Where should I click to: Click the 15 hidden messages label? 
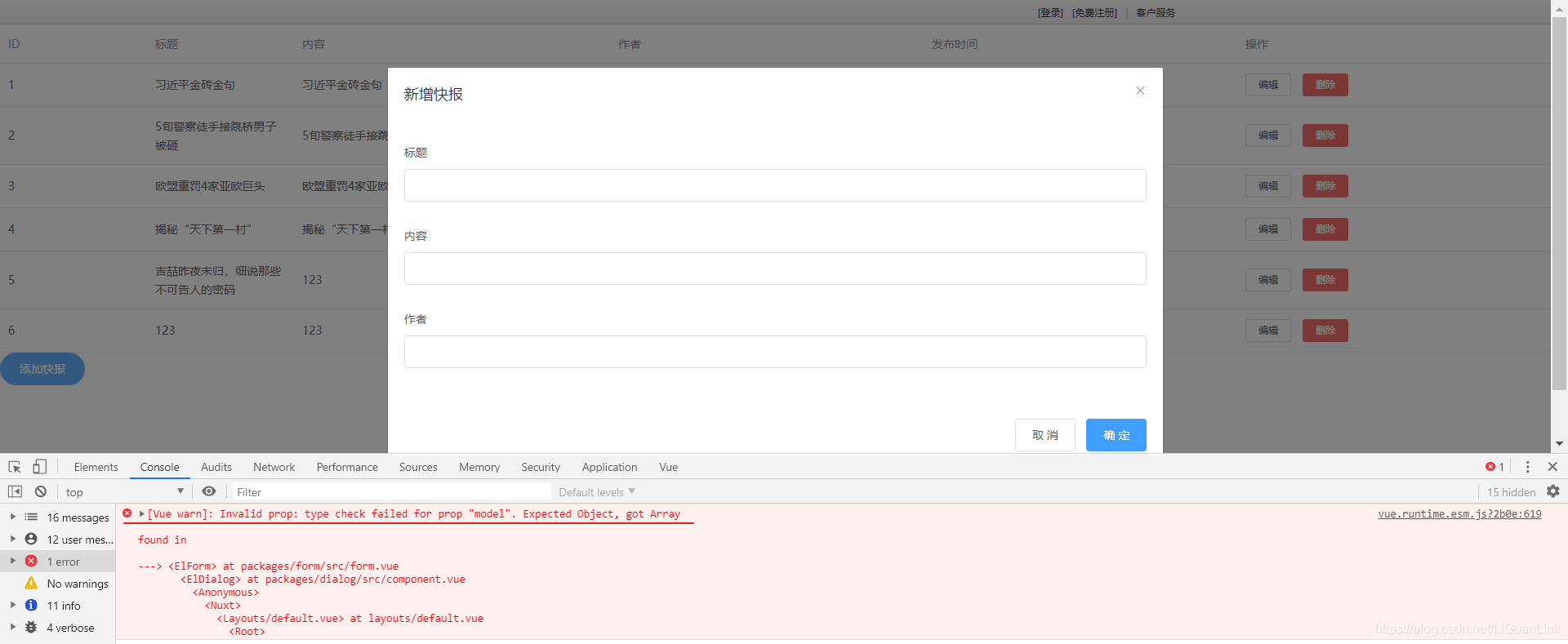[x=1511, y=492]
